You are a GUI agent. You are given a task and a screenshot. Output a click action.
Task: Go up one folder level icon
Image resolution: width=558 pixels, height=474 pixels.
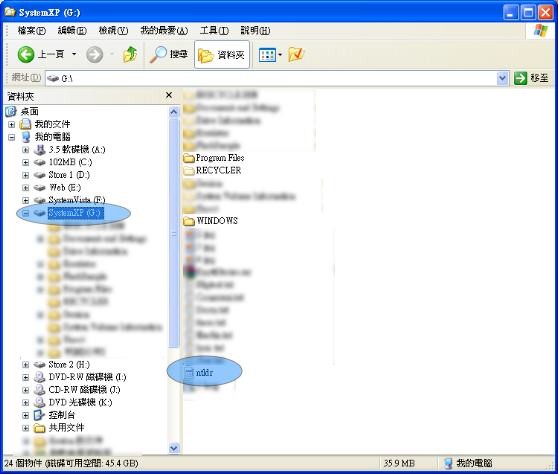(130, 54)
